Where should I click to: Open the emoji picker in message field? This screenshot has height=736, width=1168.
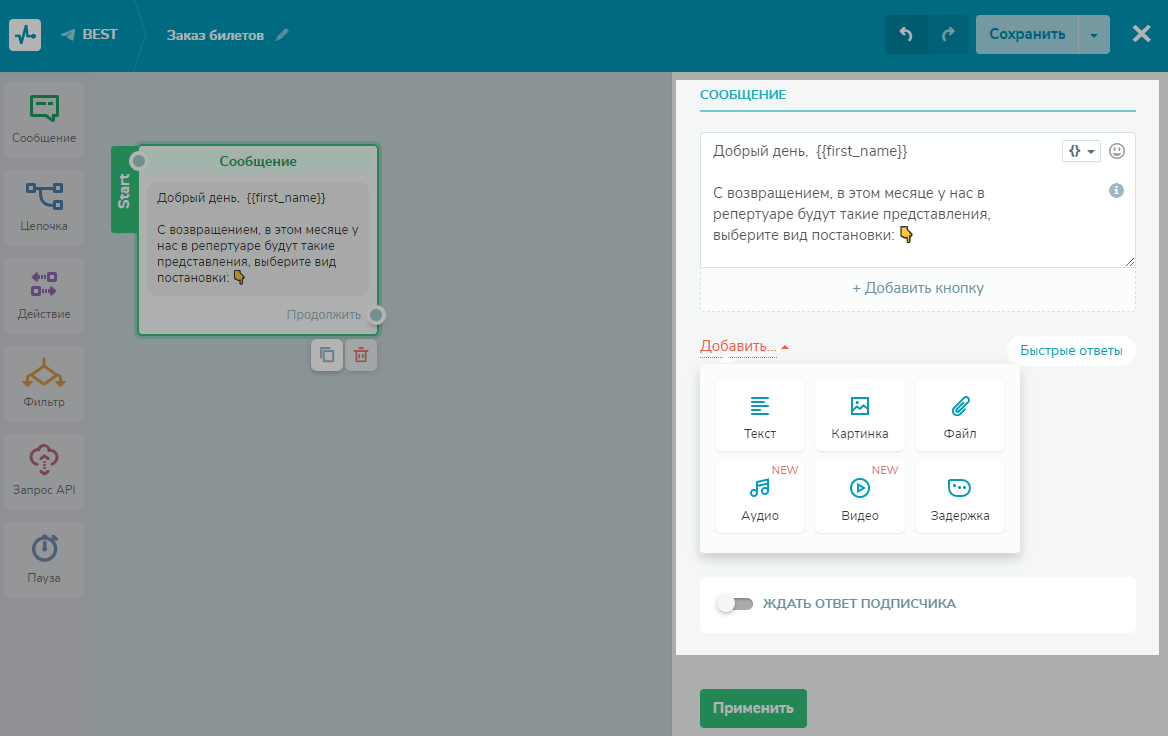coord(1117,151)
